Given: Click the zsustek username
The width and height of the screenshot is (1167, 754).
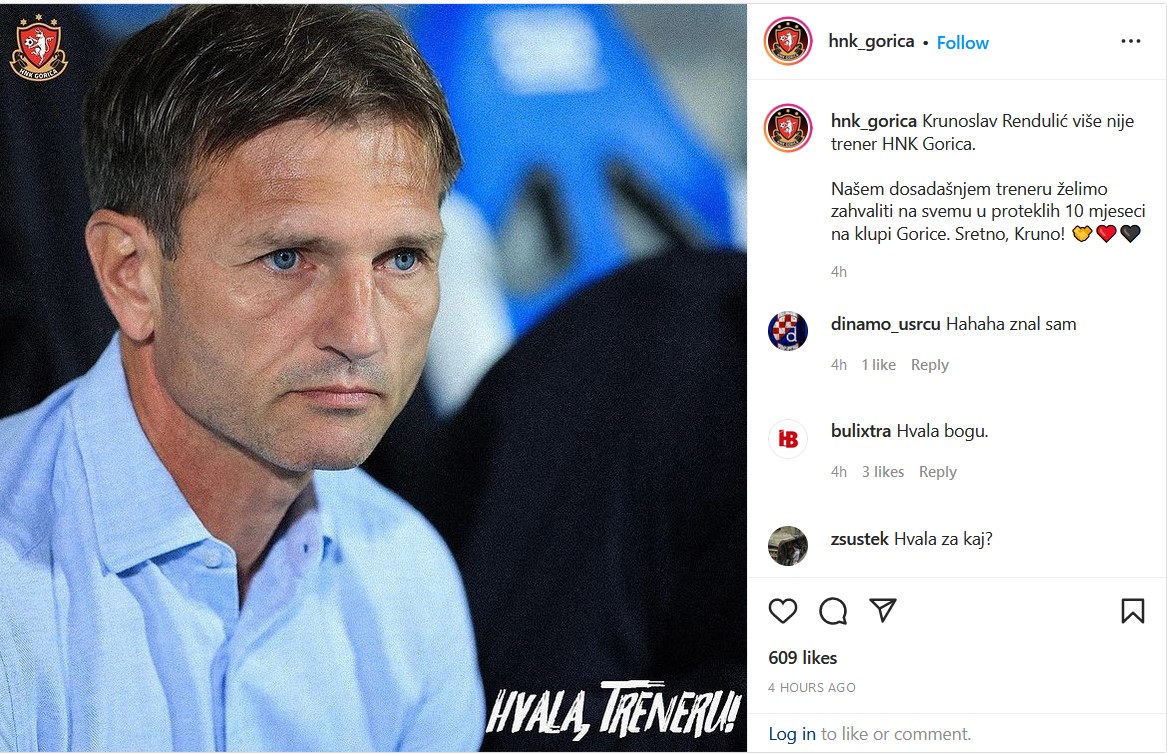Looking at the screenshot, I should coord(859,539).
